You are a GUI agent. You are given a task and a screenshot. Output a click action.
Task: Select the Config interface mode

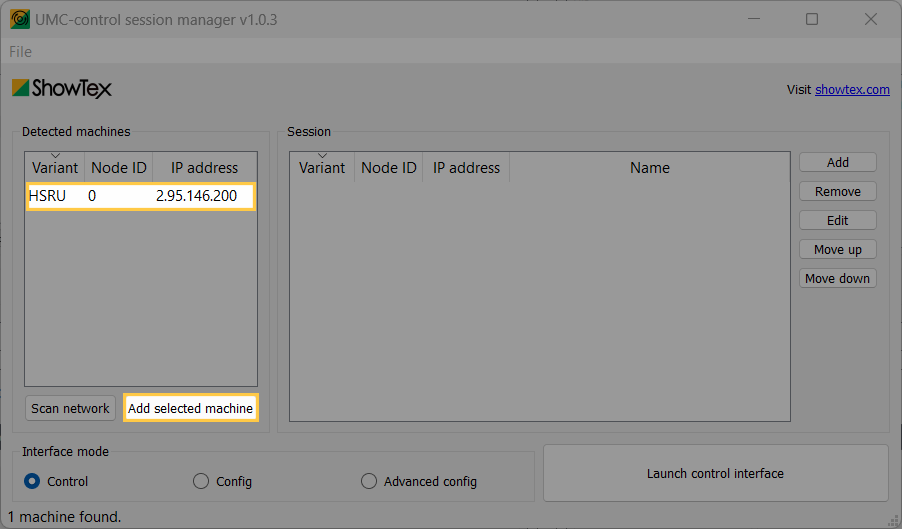click(223, 481)
